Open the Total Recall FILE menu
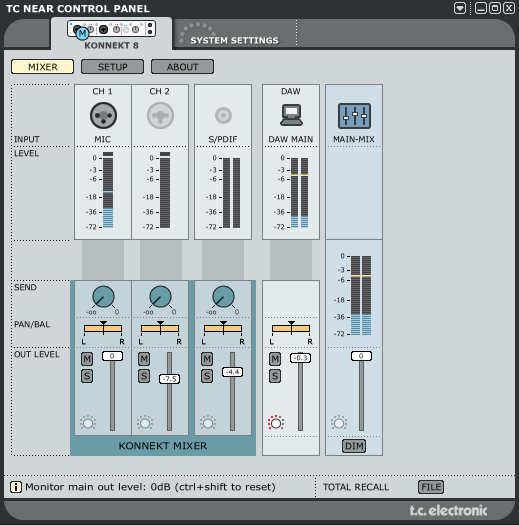 click(431, 487)
